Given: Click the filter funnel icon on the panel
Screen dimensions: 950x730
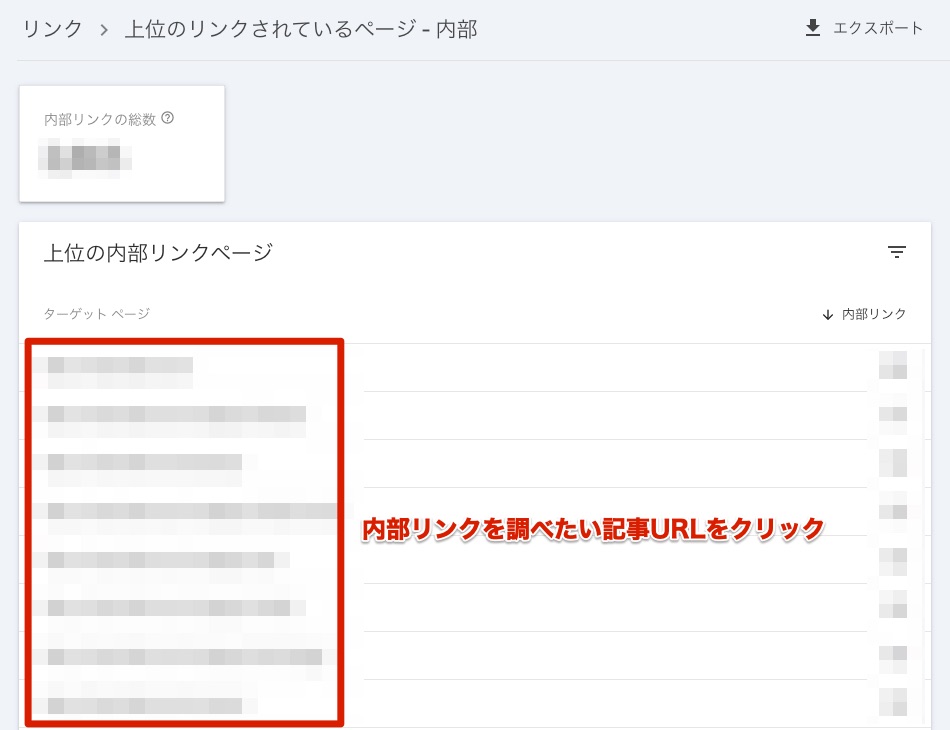Looking at the screenshot, I should coord(897,252).
